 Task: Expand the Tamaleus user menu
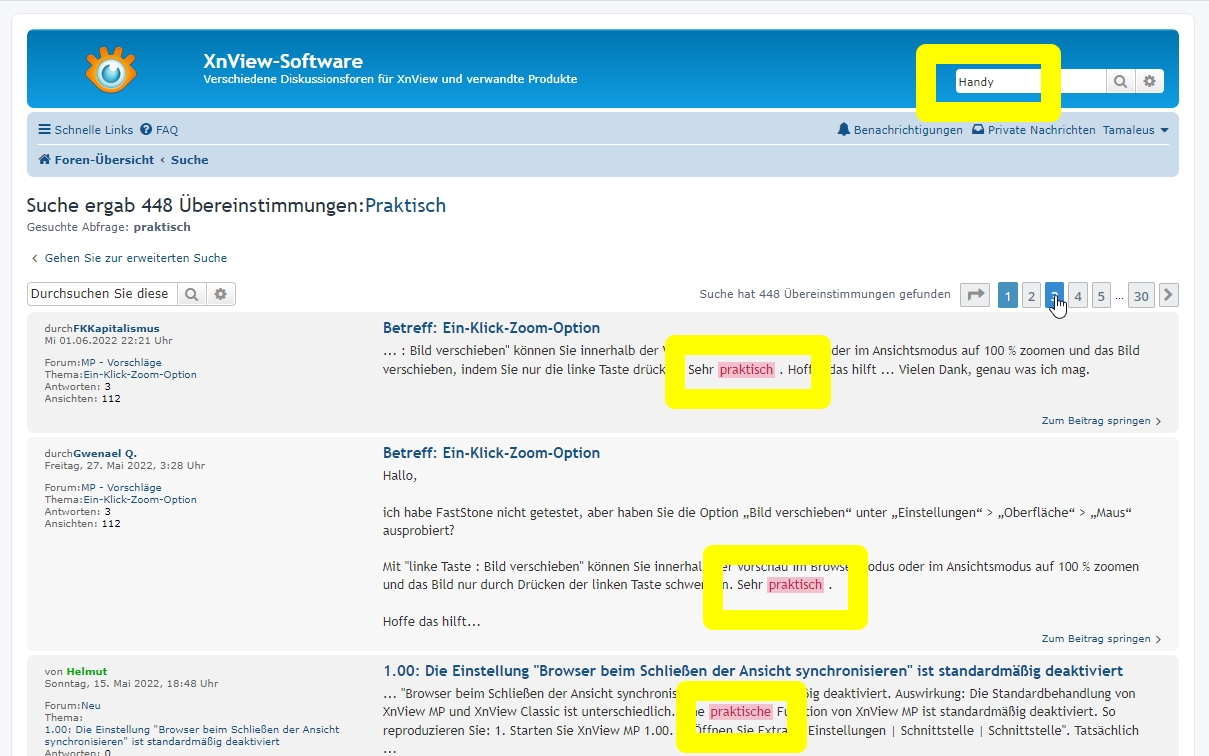(1135, 130)
